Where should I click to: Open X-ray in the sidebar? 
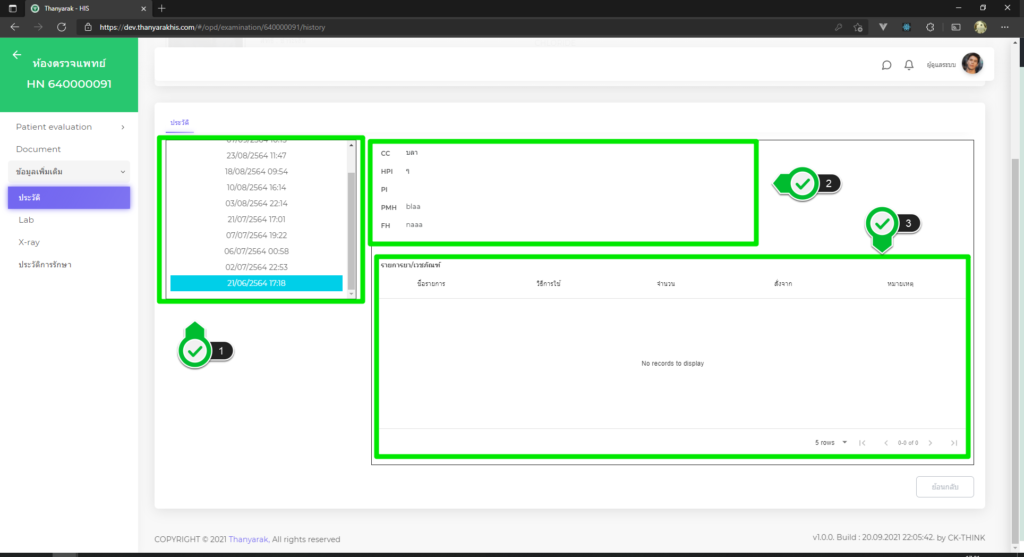[29, 242]
